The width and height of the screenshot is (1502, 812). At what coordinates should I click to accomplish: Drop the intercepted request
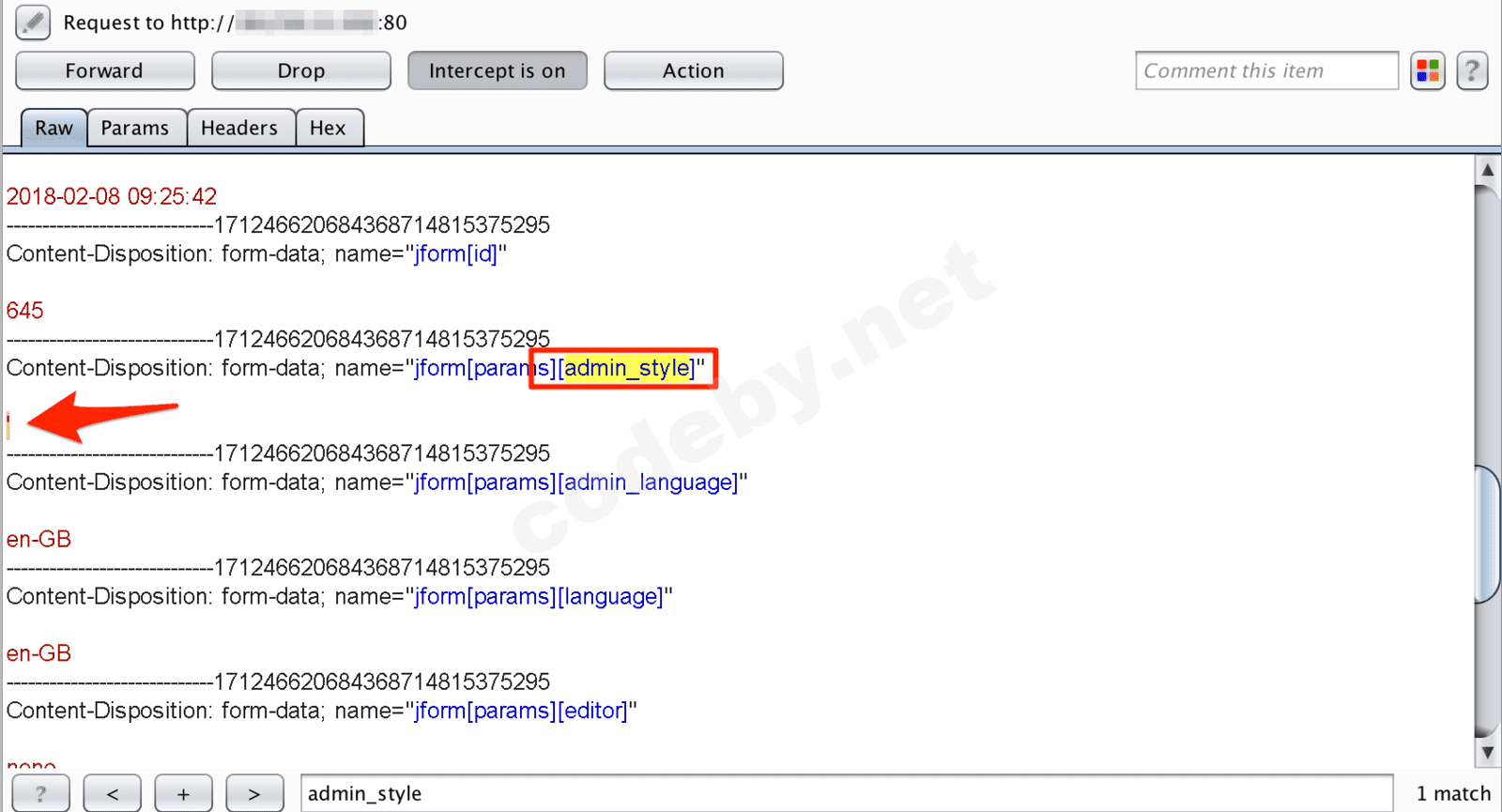pos(301,71)
